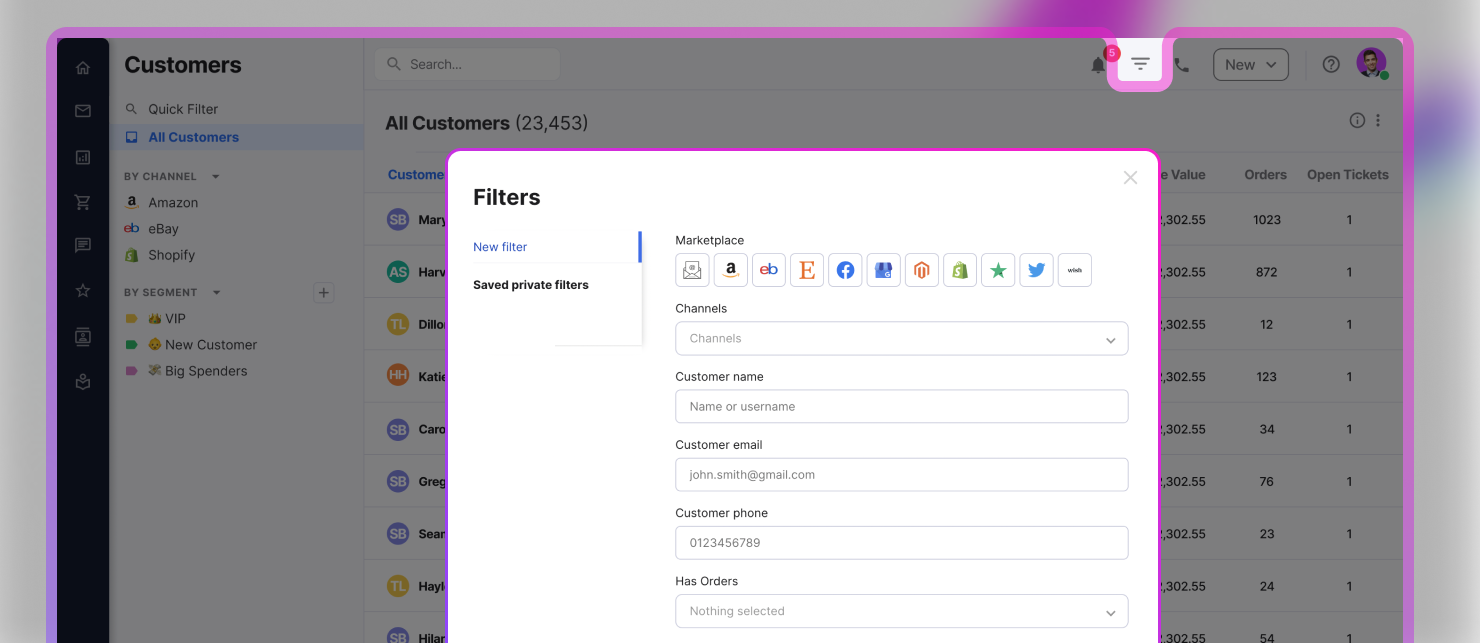Viewport: 1480px width, 643px height.
Task: Select Shopify marketplace icon in Filters
Action: [960, 270]
